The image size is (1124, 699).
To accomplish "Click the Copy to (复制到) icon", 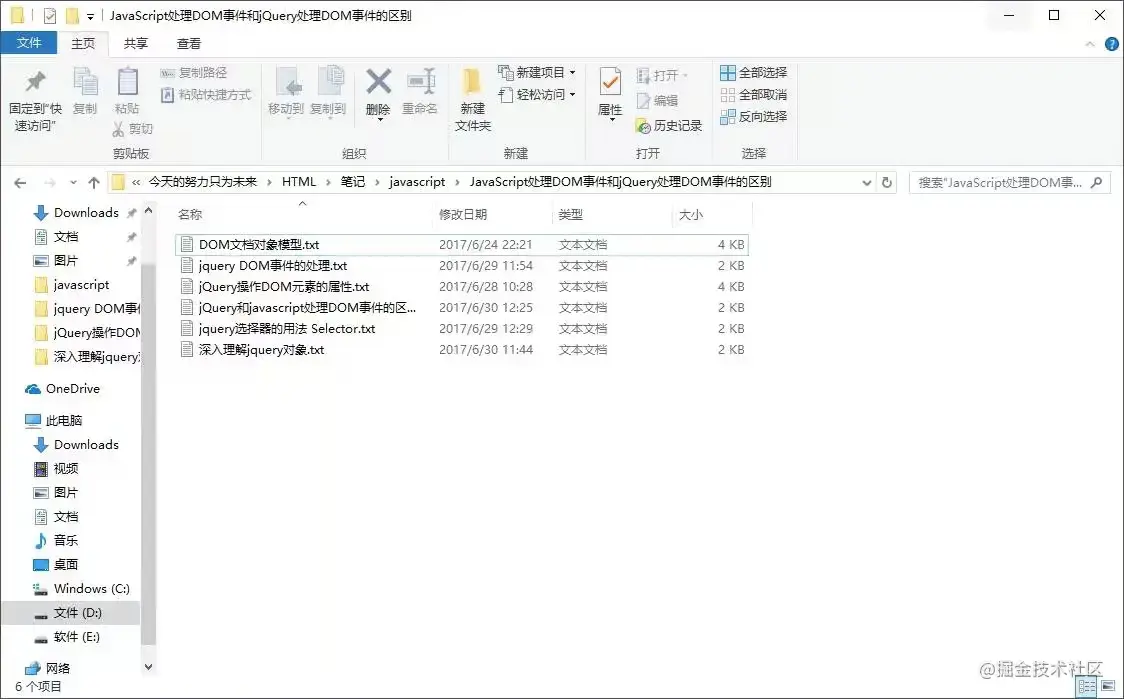I will 330,81.
